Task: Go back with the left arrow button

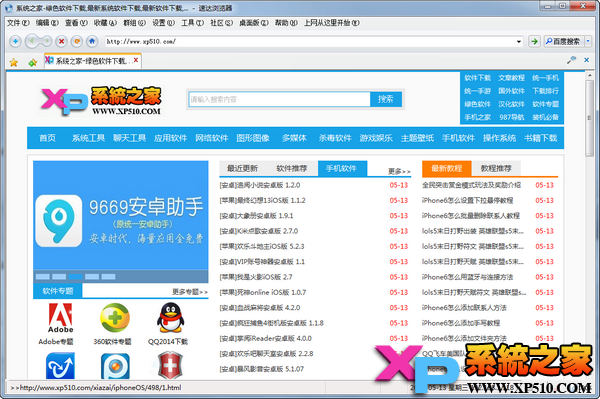Action: coord(32,41)
